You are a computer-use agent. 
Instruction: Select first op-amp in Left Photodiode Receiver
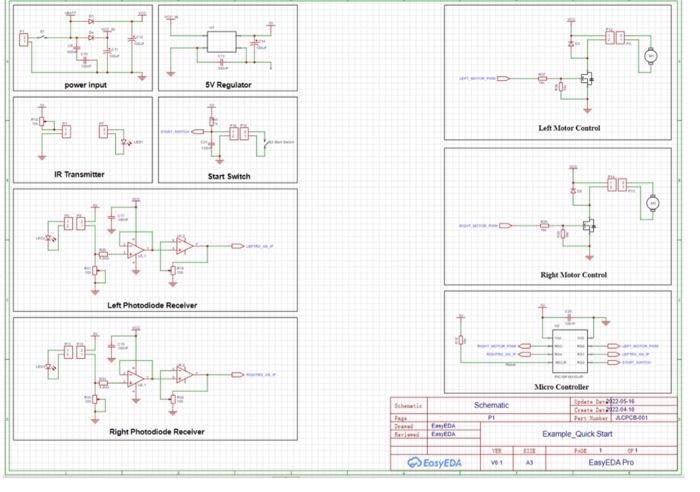(x=135, y=250)
